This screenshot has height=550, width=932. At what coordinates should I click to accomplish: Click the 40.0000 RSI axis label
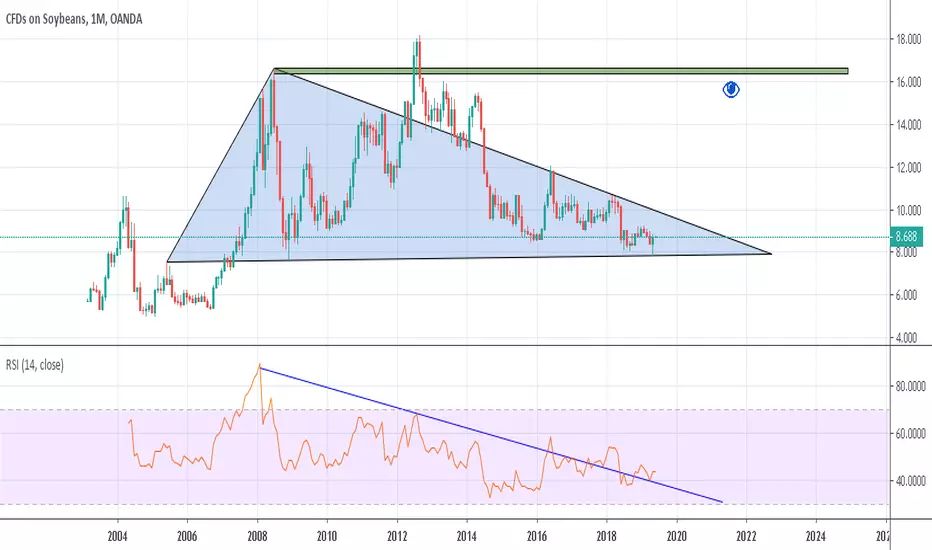911,481
